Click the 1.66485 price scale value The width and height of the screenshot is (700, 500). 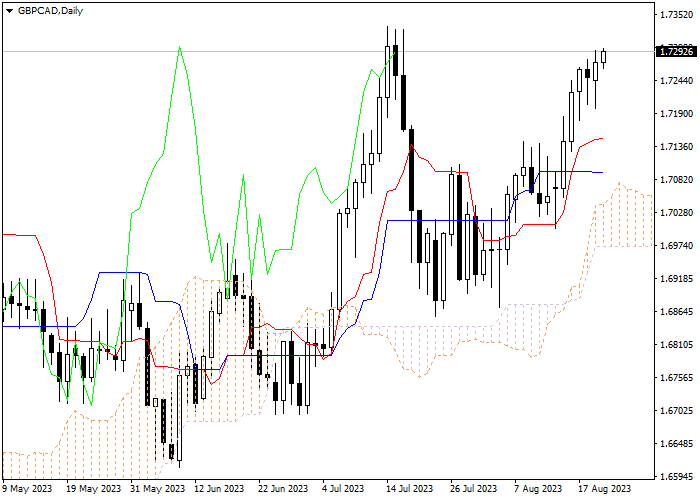tap(676, 444)
